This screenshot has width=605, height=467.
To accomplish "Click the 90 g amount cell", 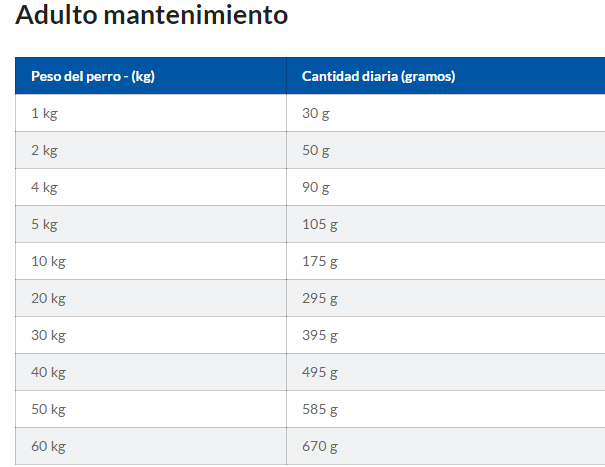I will [x=315, y=187].
